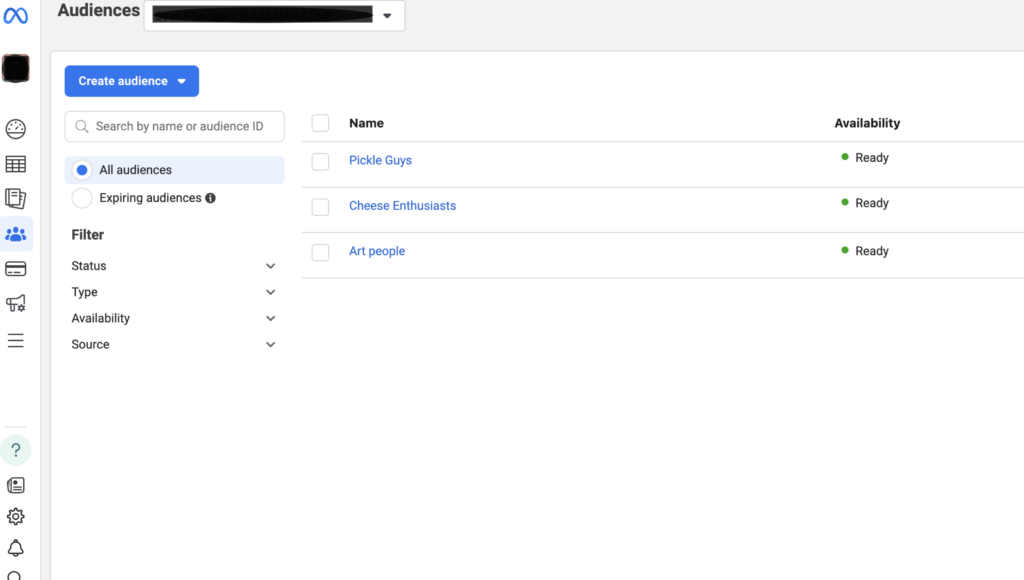Tick the select-all checkbox in Name header

coord(320,123)
